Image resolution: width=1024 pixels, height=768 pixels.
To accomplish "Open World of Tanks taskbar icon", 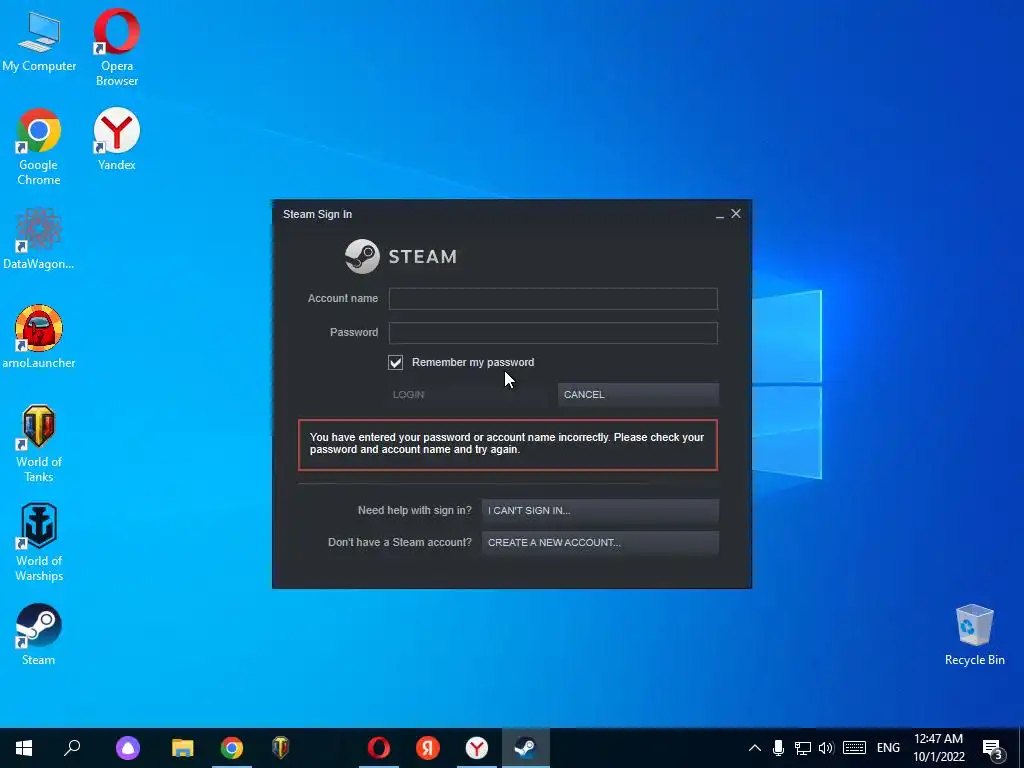I will 281,748.
